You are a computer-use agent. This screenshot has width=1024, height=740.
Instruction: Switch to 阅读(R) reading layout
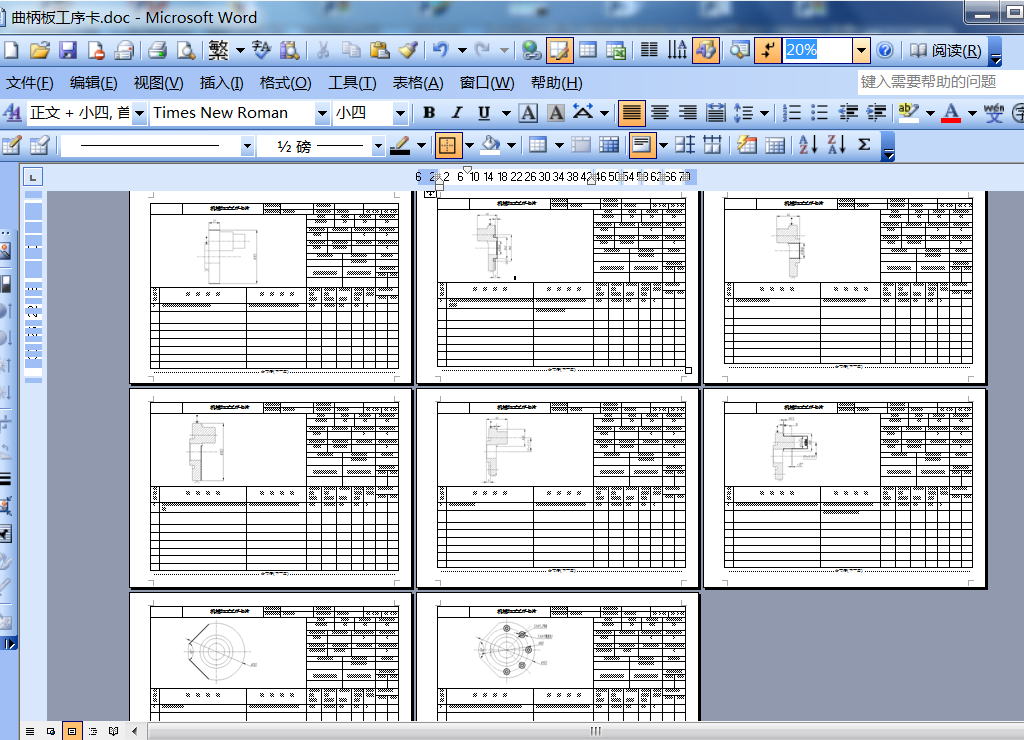tap(945, 50)
